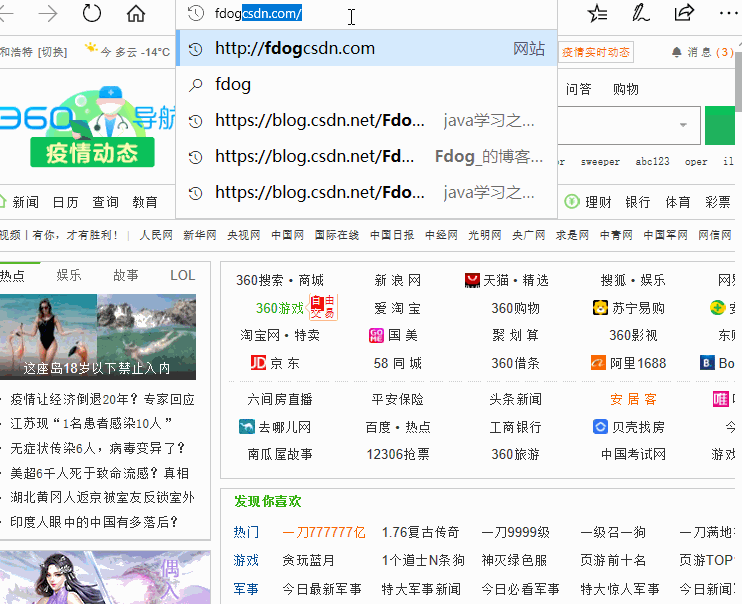Open the 疫情动态 green banner
Viewport: 742px width, 604px height.
pos(92,153)
